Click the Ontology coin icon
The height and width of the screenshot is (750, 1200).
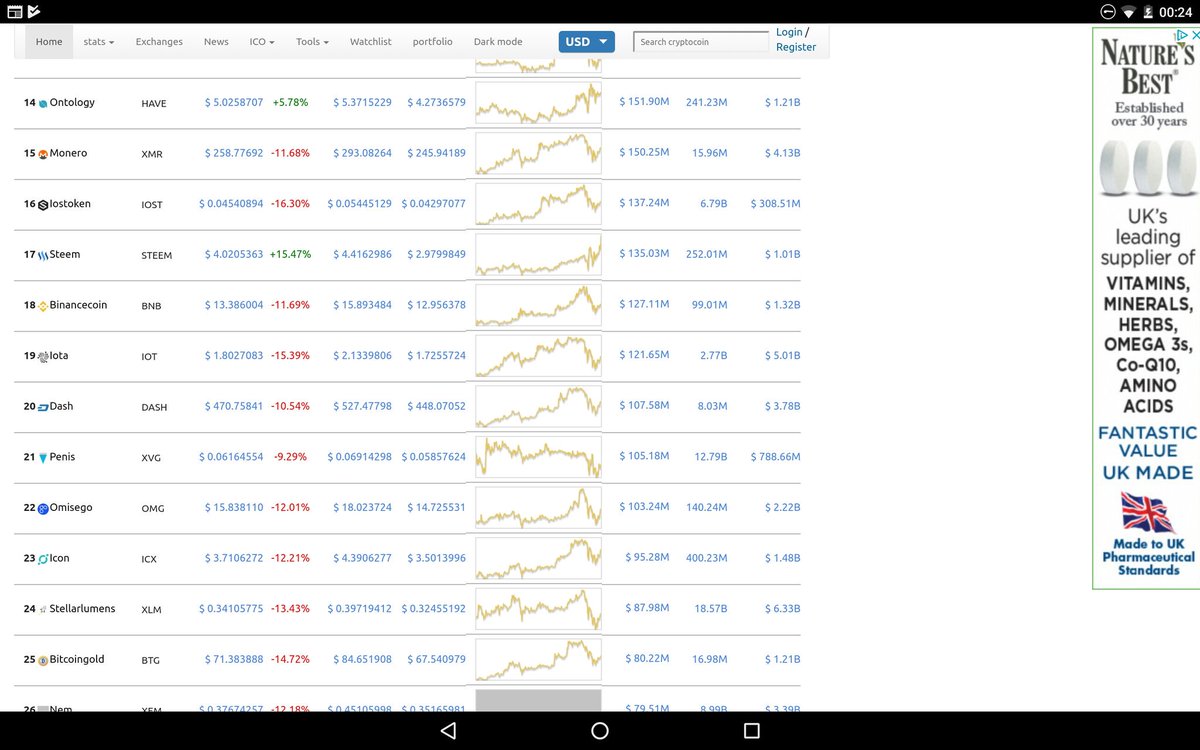tap(43, 104)
